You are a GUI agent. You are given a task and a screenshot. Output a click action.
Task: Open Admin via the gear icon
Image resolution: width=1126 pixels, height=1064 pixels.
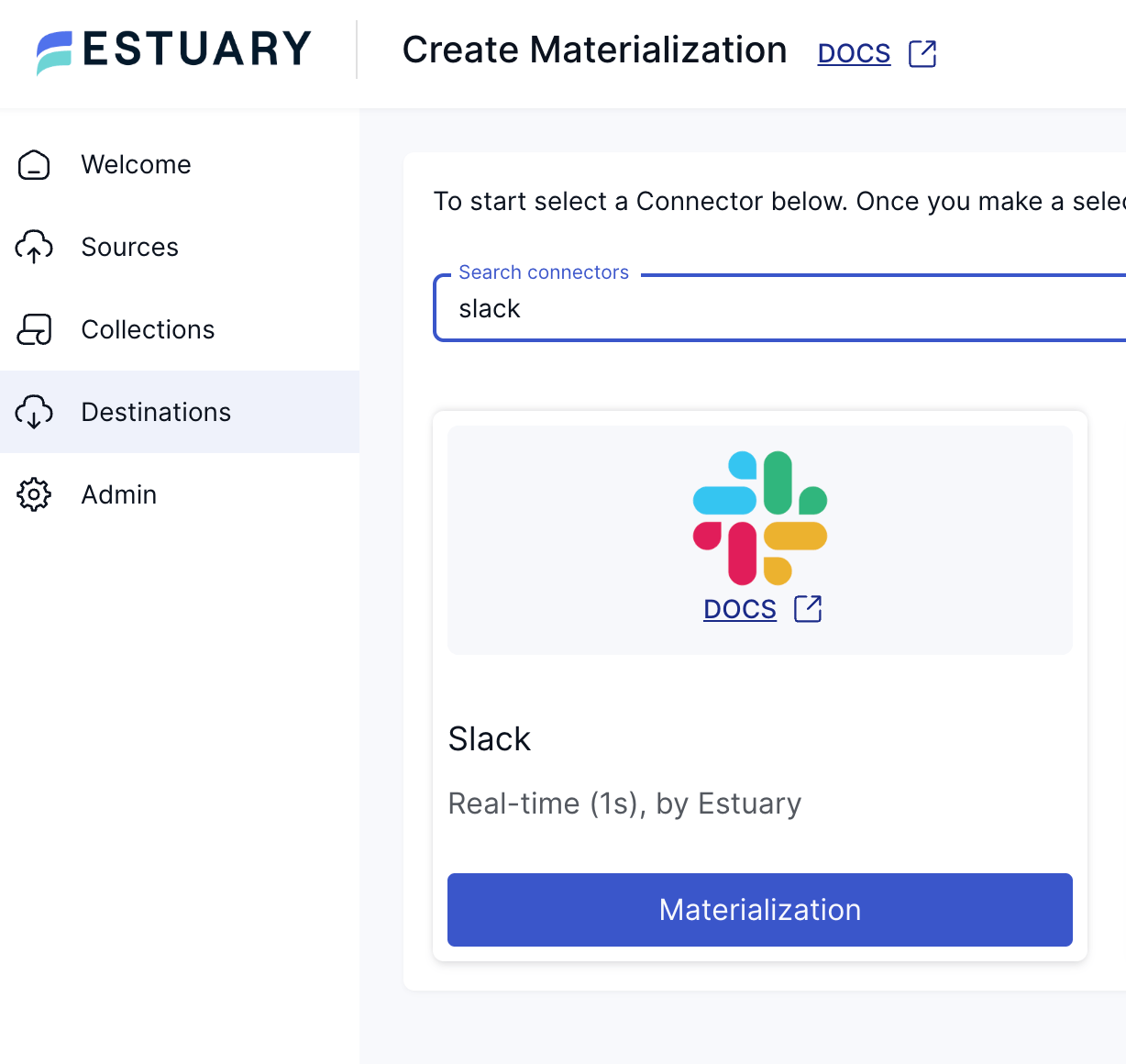click(x=34, y=494)
